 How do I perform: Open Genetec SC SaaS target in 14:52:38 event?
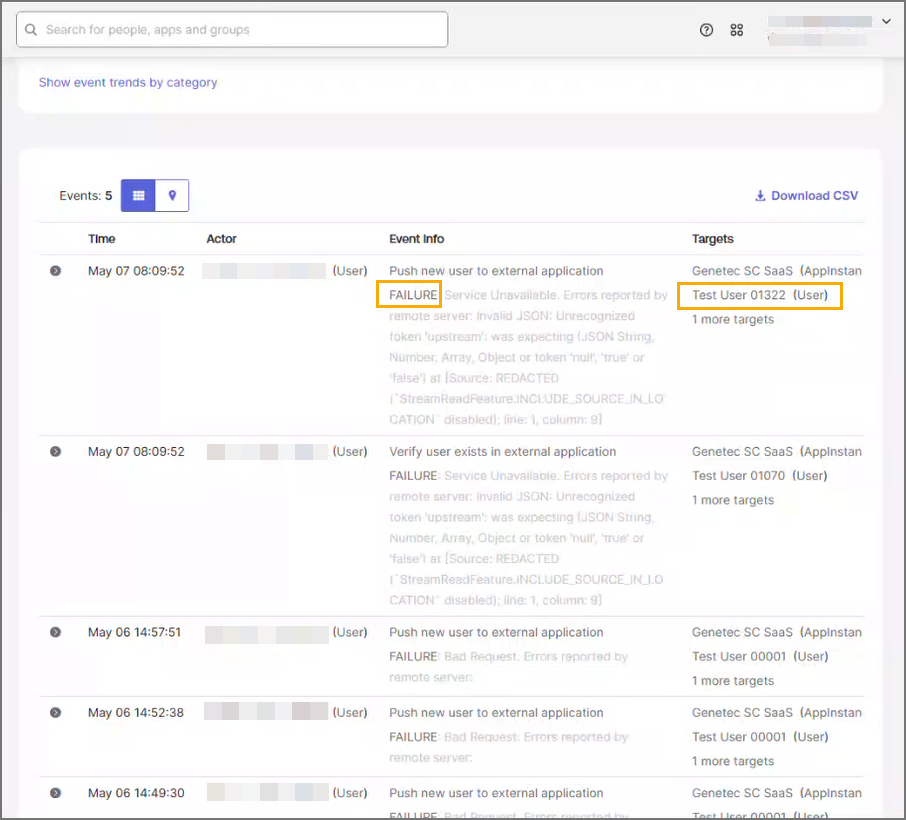click(777, 713)
